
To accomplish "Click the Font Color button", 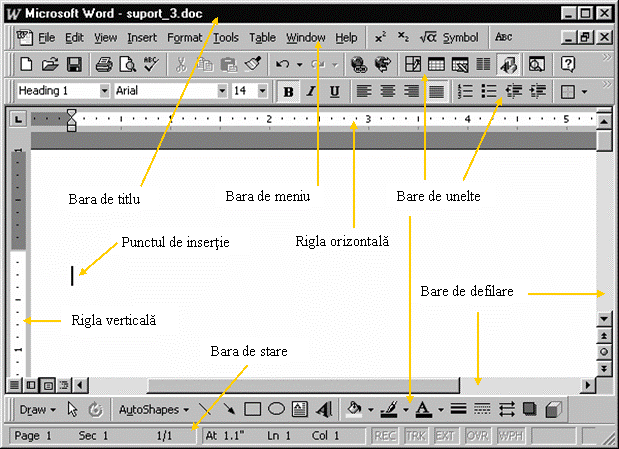I will [423, 409].
